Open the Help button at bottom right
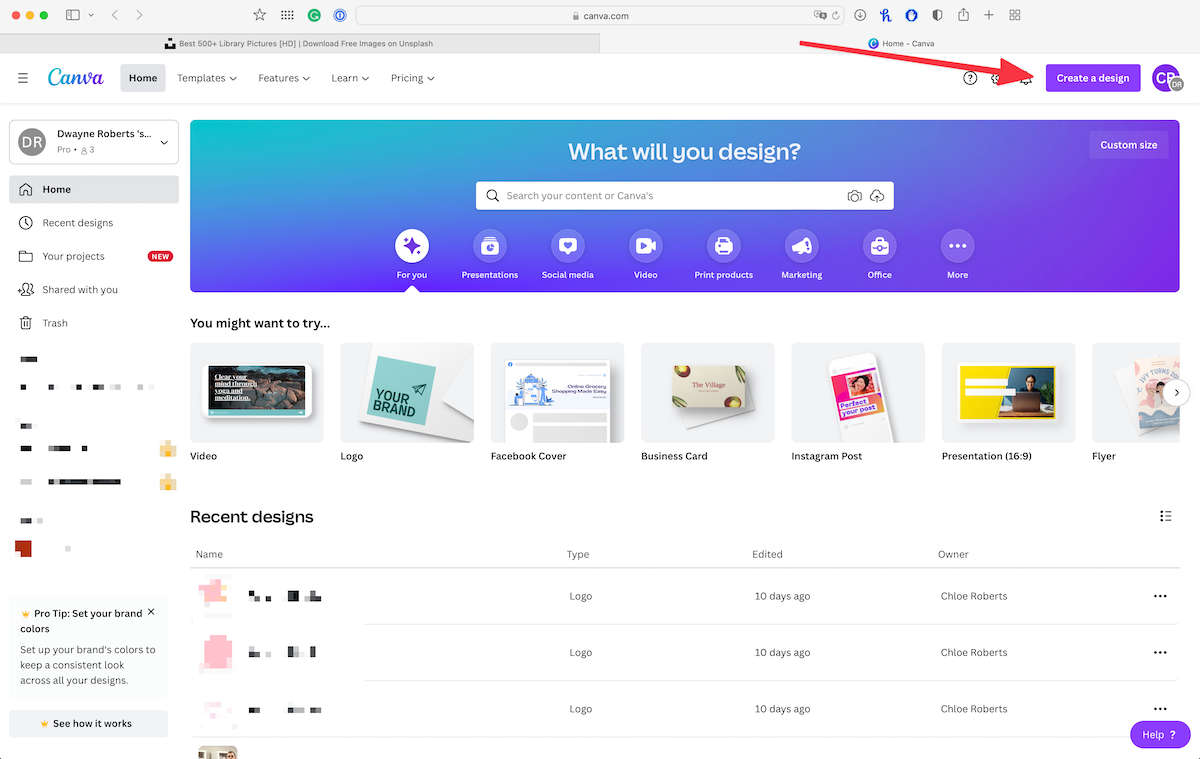Image resolution: width=1200 pixels, height=759 pixels. click(1160, 734)
